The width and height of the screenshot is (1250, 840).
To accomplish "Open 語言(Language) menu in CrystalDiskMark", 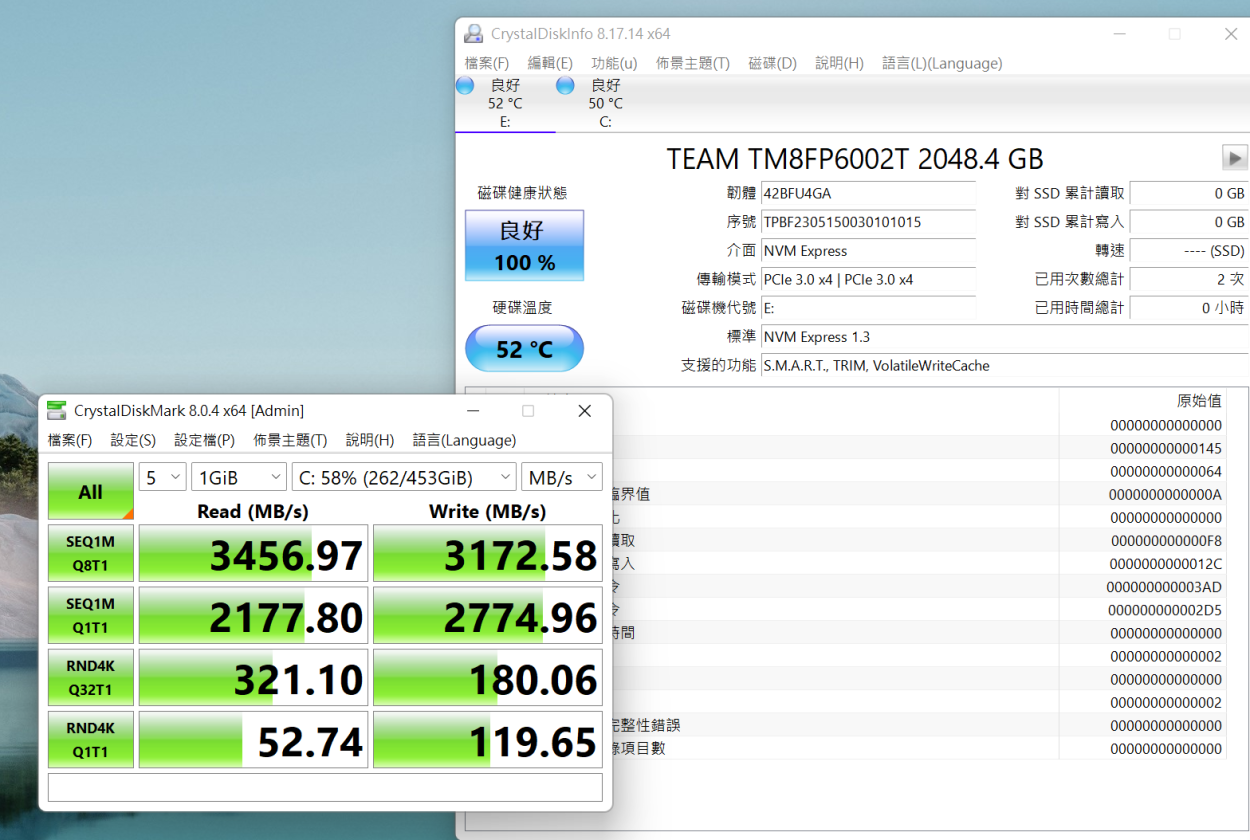I will click(x=465, y=440).
